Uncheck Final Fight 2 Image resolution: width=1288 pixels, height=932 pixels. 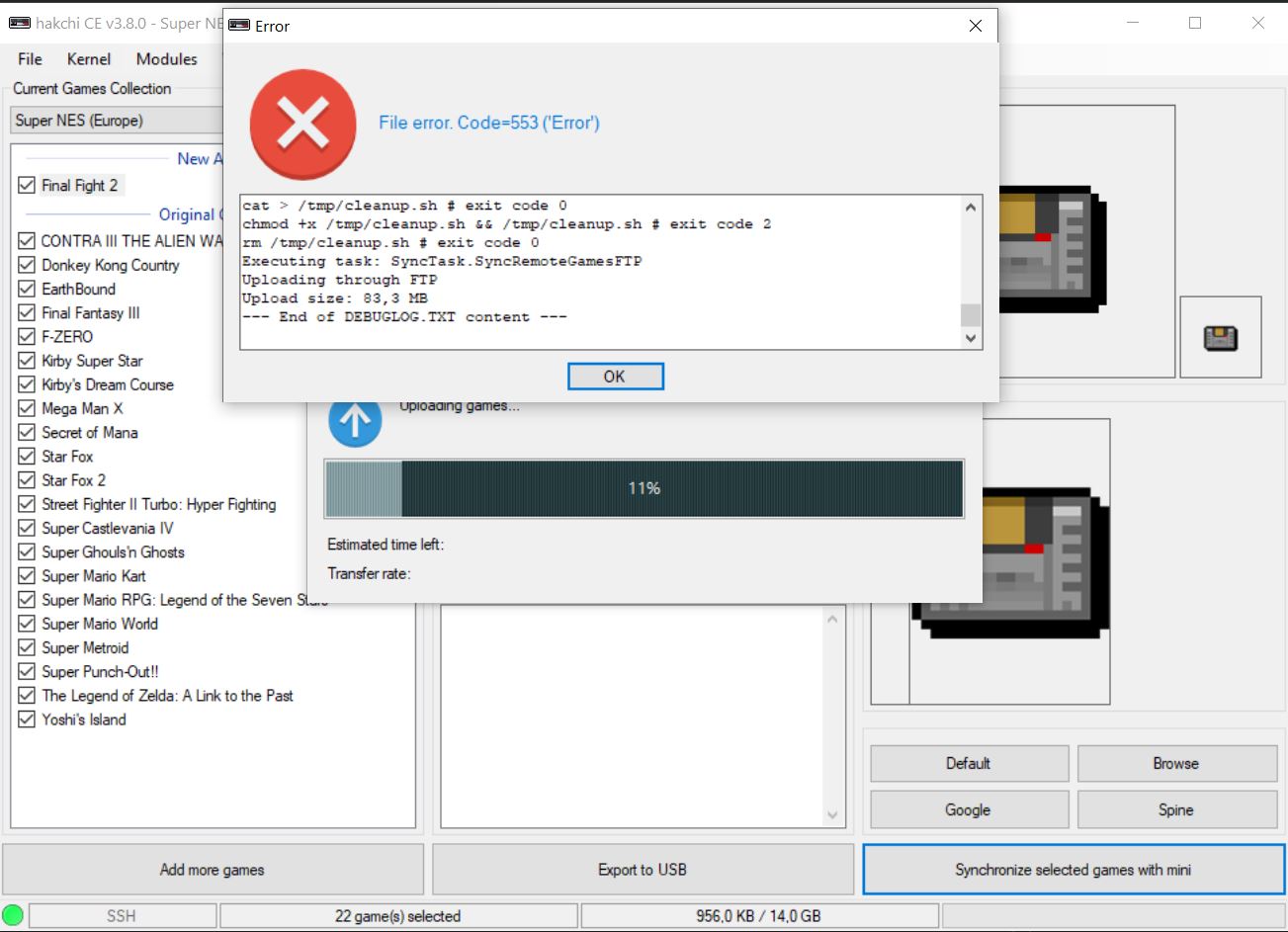coord(25,185)
